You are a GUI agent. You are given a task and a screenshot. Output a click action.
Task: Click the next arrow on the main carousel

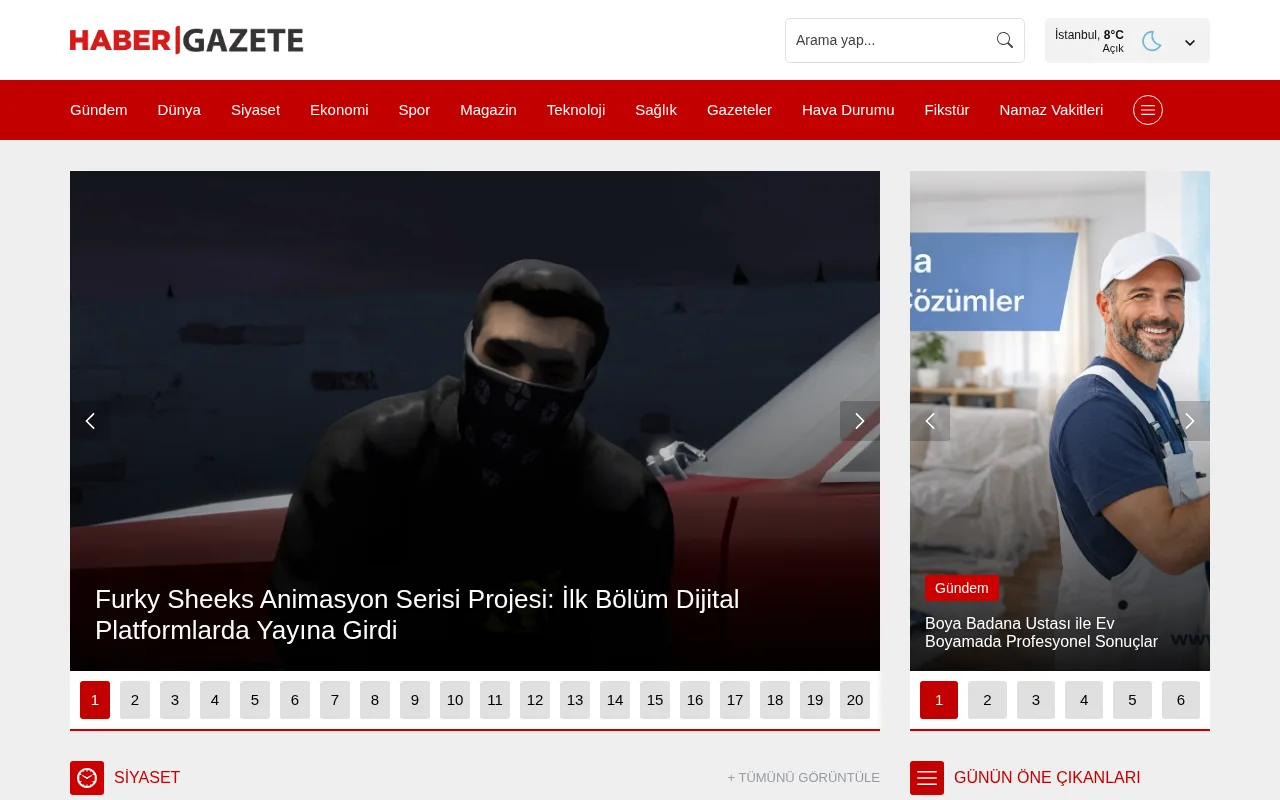(859, 421)
